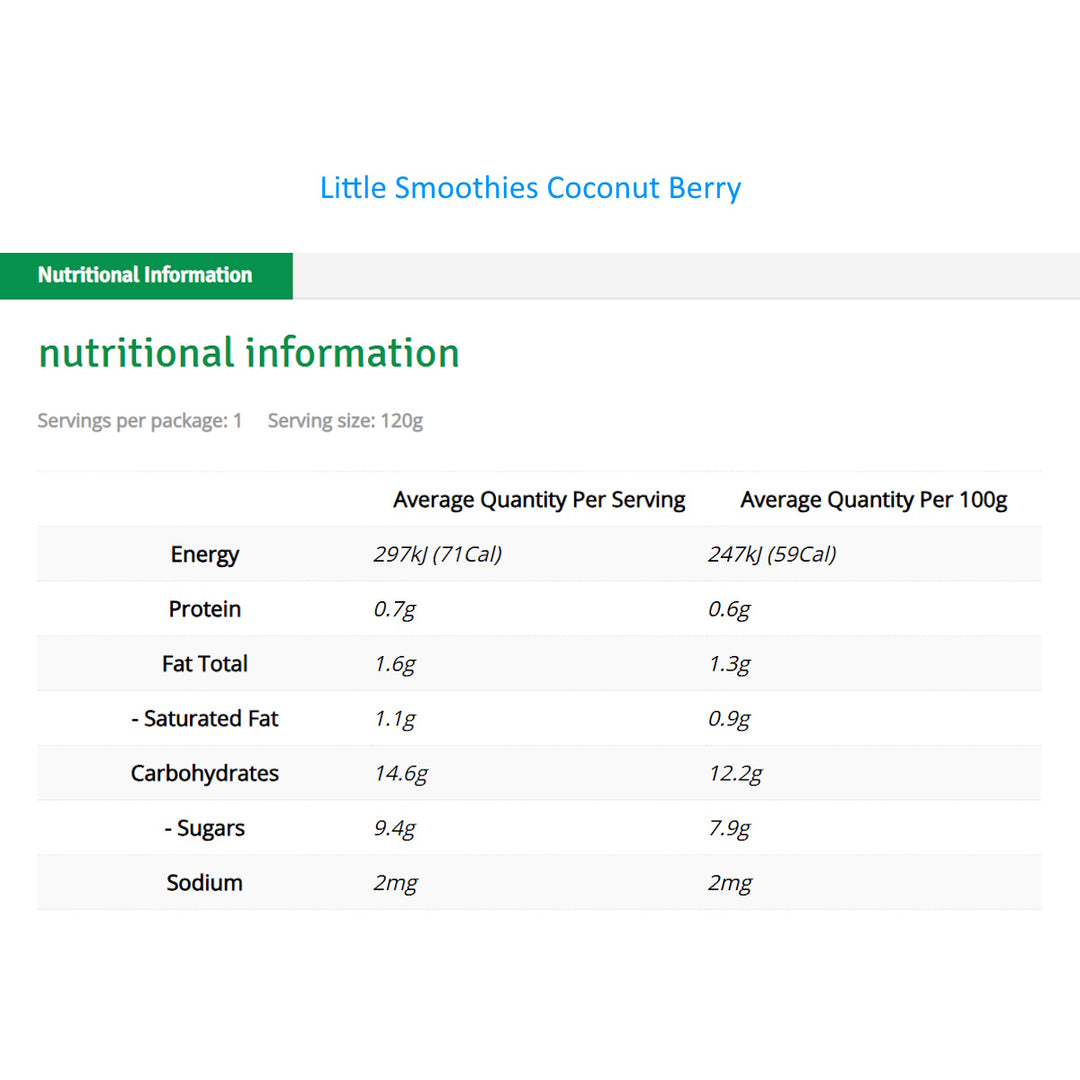Select the Energy row label
Screen dimensions: 1080x1080
204,554
